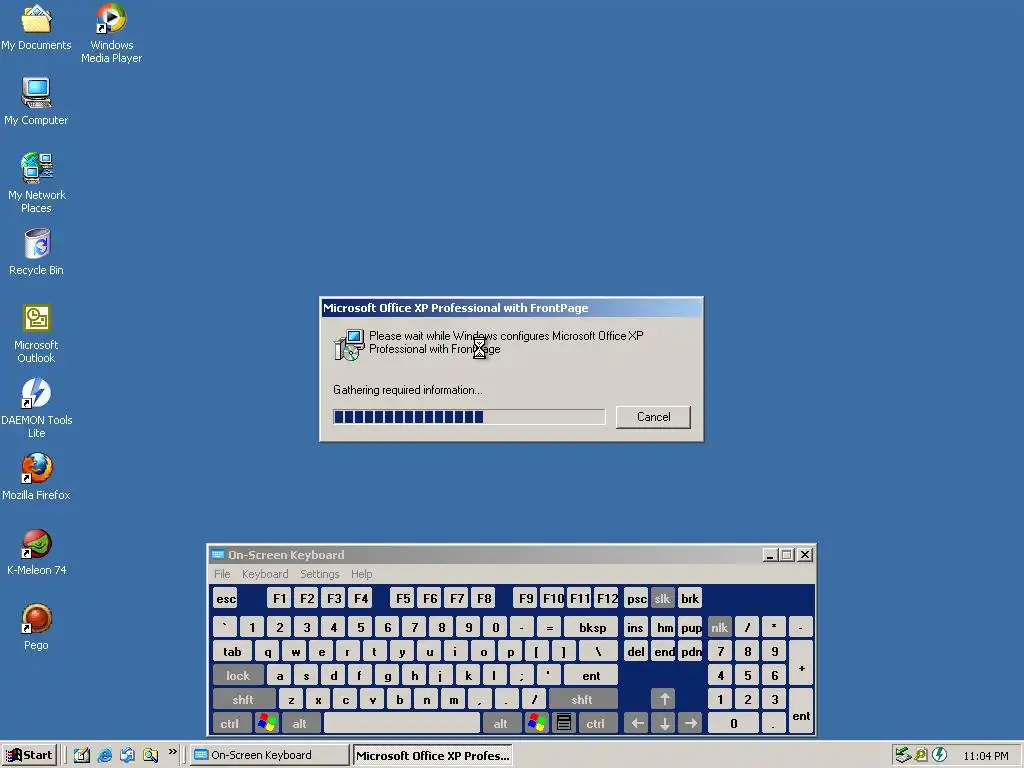The height and width of the screenshot is (768, 1024).
Task: Click the bksp key
Action: point(591,627)
